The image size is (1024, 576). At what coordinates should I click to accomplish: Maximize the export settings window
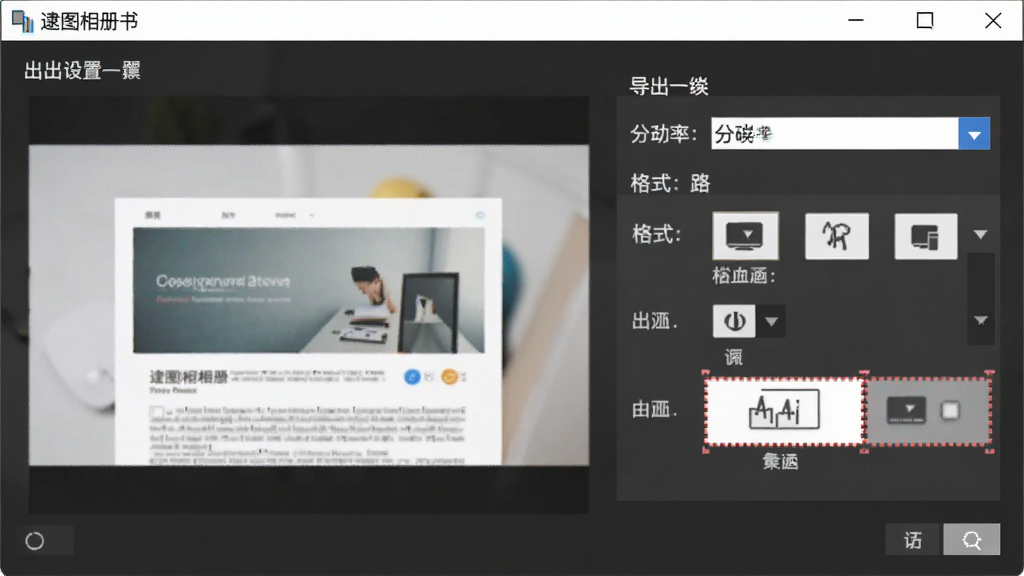pyautogui.click(x=925, y=20)
